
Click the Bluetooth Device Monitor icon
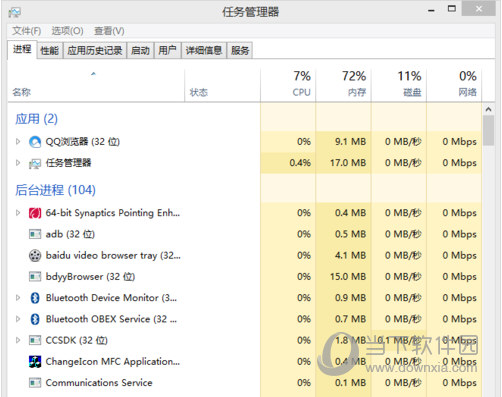[x=35, y=298]
